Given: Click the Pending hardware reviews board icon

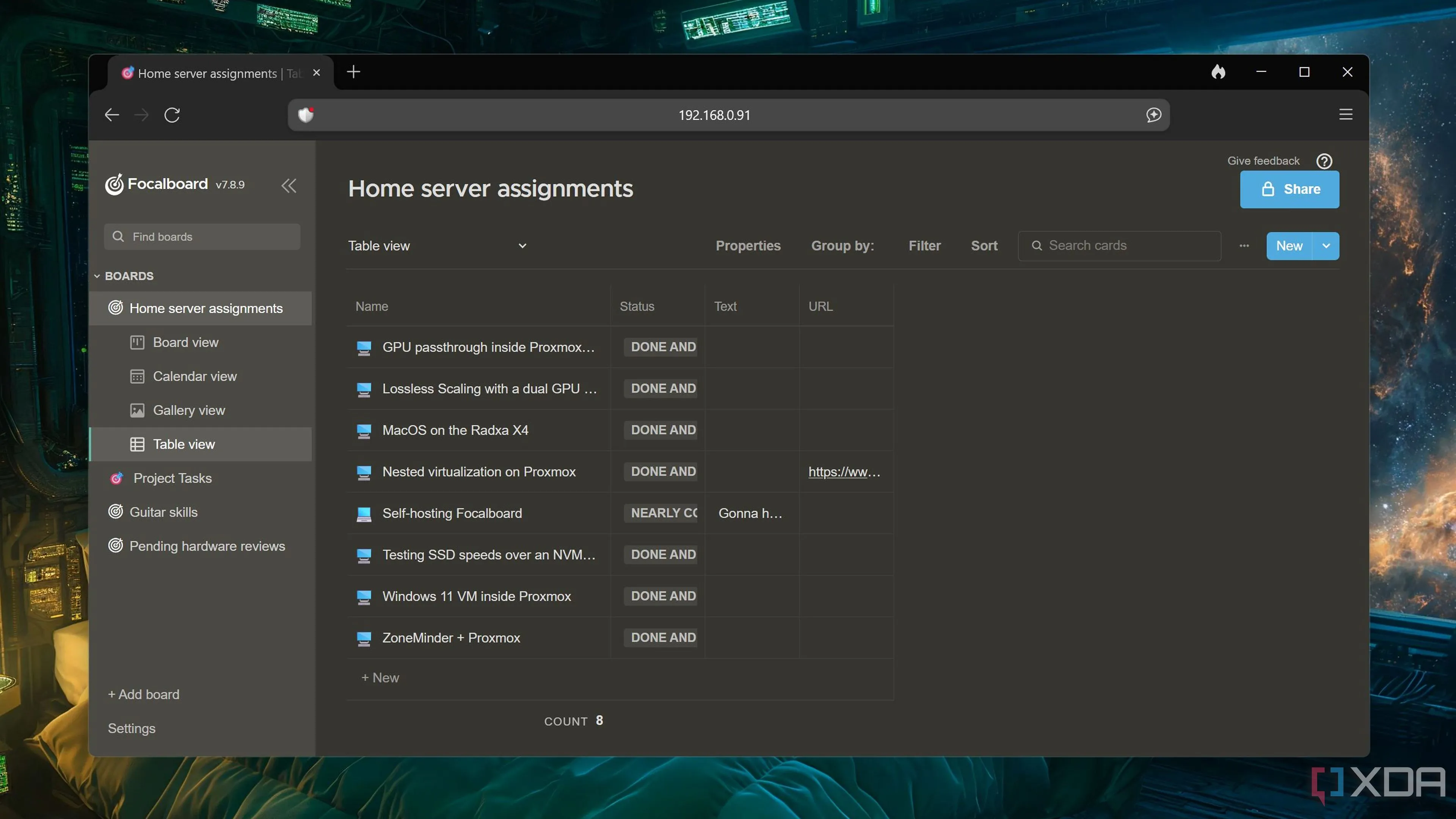Looking at the screenshot, I should 115,546.
